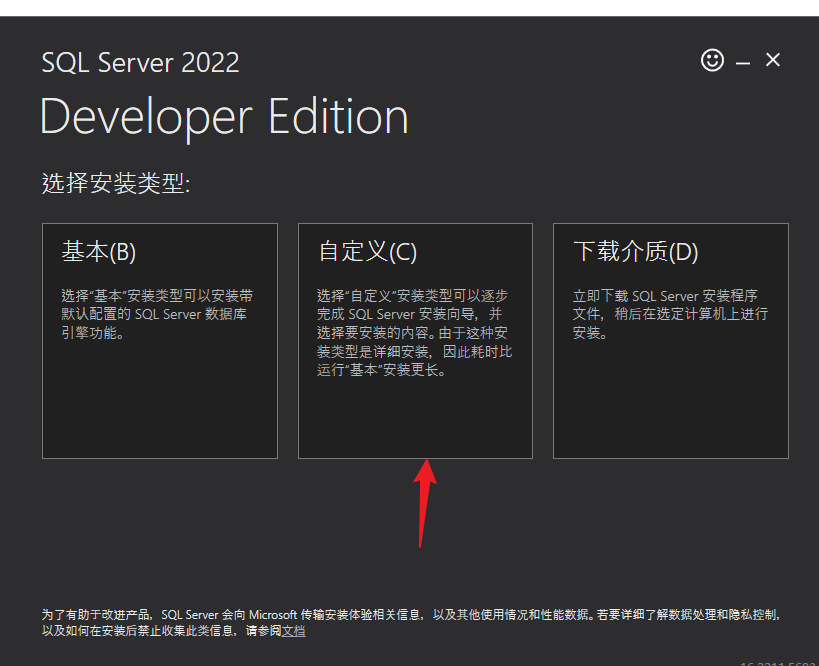Close the SQL Server installer window
The width and height of the screenshot is (819, 666).
point(773,60)
